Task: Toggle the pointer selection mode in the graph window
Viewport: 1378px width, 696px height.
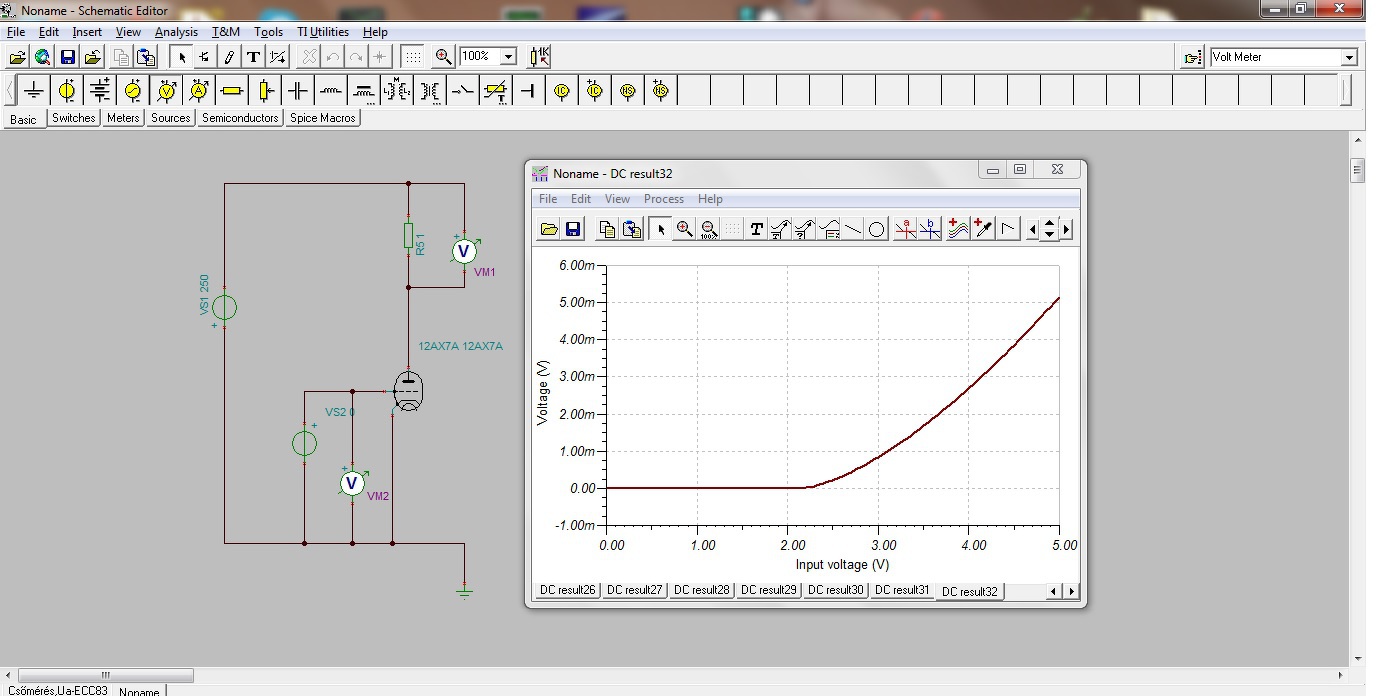Action: (x=659, y=229)
